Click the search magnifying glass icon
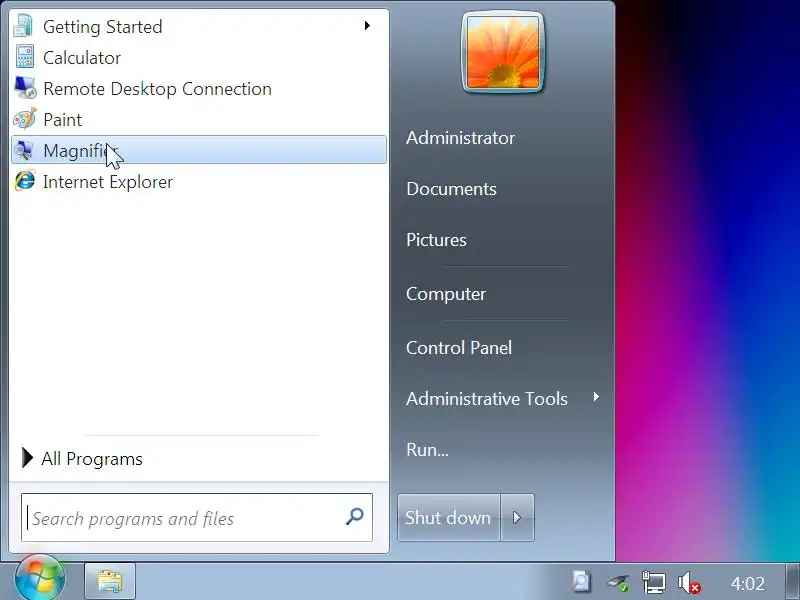Viewport: 800px width, 600px height. click(355, 516)
